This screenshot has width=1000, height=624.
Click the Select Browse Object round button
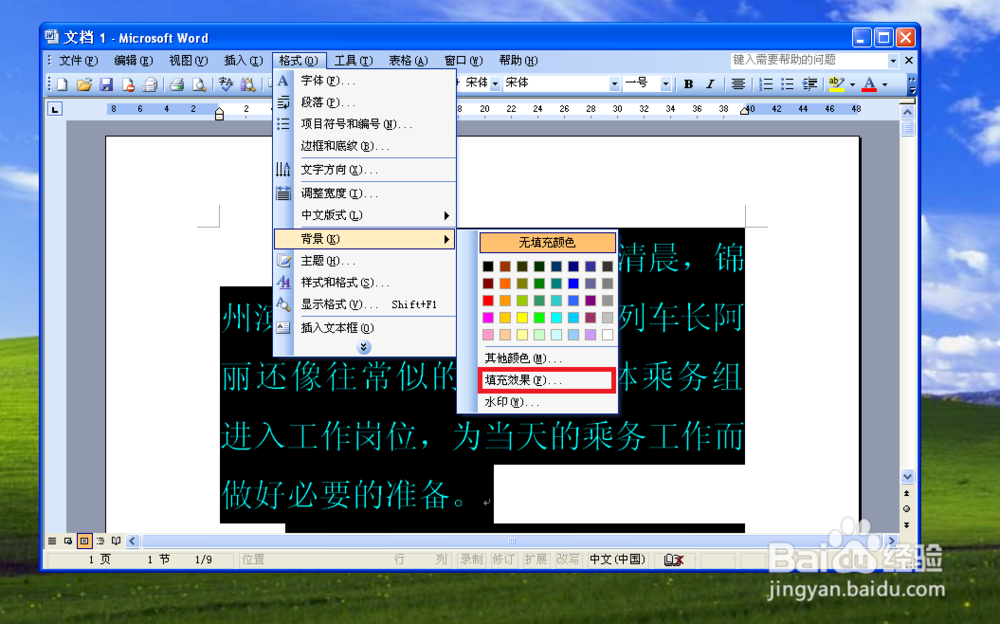pos(906,509)
